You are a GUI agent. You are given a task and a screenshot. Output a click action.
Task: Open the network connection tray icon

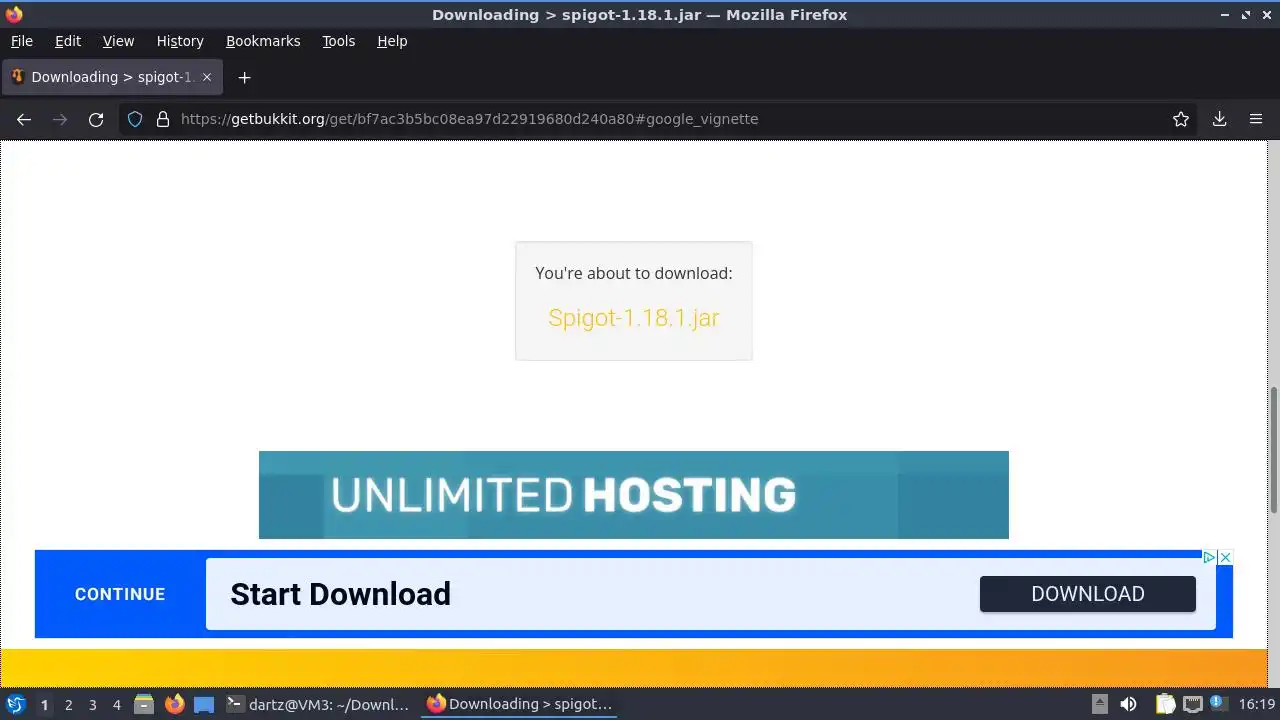point(1192,705)
